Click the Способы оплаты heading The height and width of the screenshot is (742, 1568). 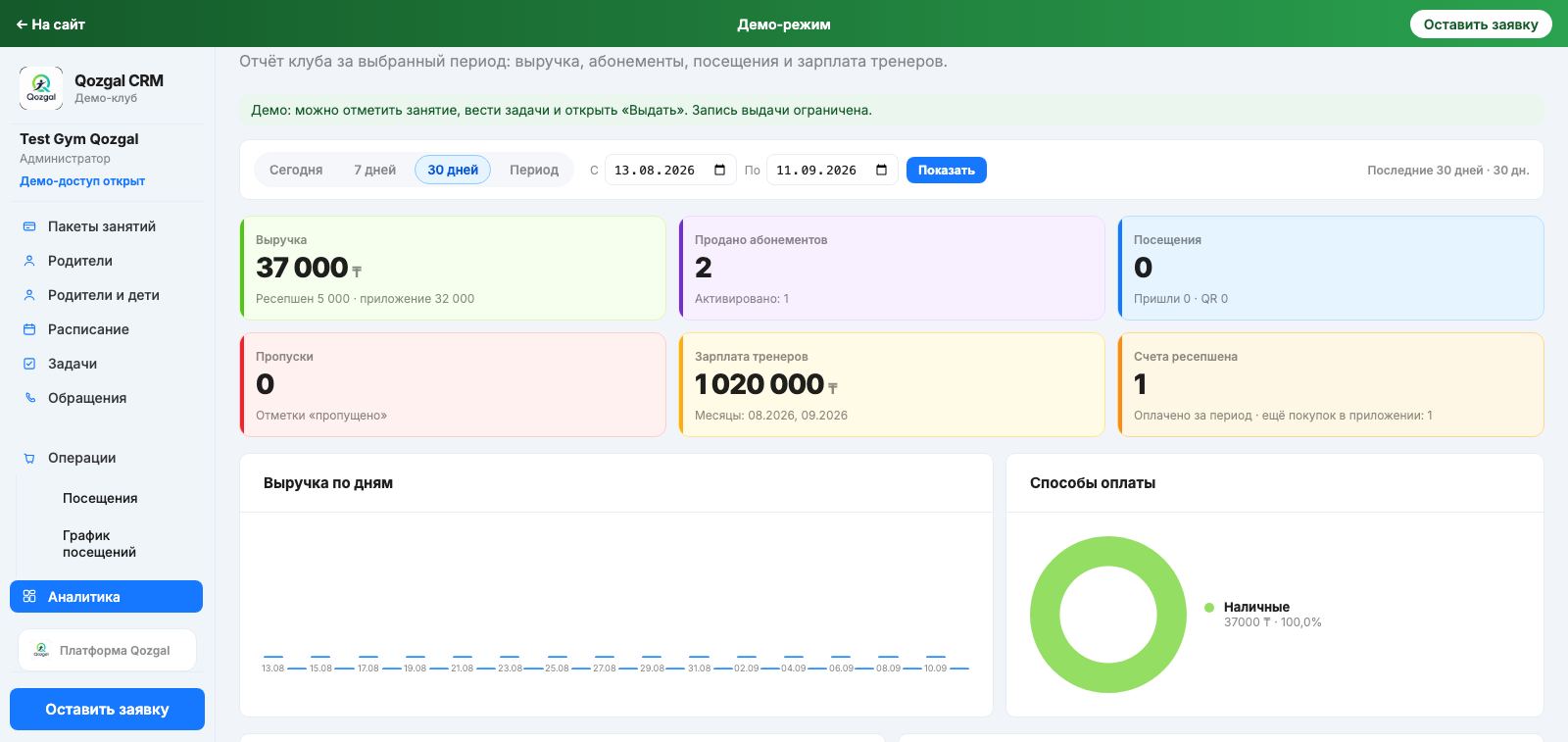(1093, 482)
